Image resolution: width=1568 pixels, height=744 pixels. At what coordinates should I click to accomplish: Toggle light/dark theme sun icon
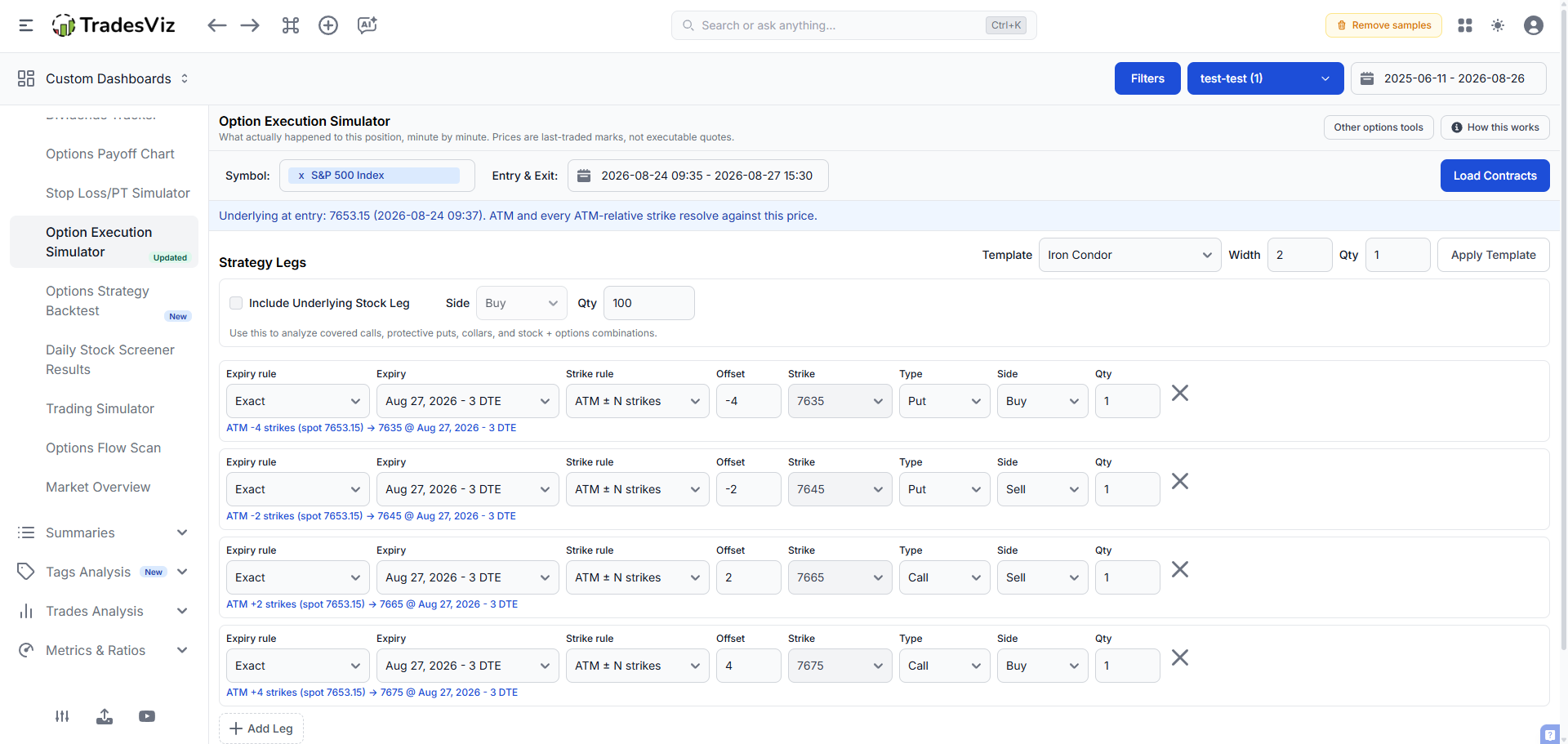click(x=1498, y=25)
